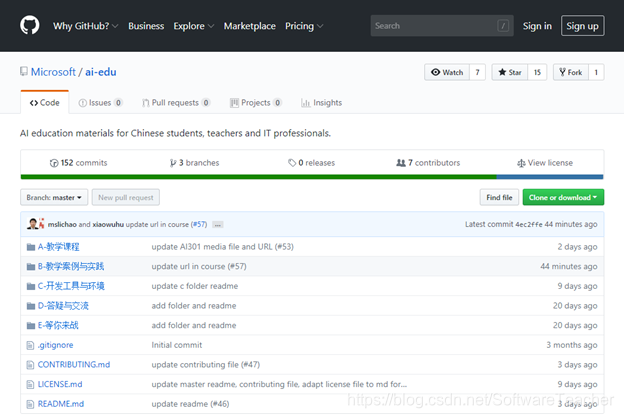Click the Star button
Screen dimensions: 624x418
tap(510, 72)
